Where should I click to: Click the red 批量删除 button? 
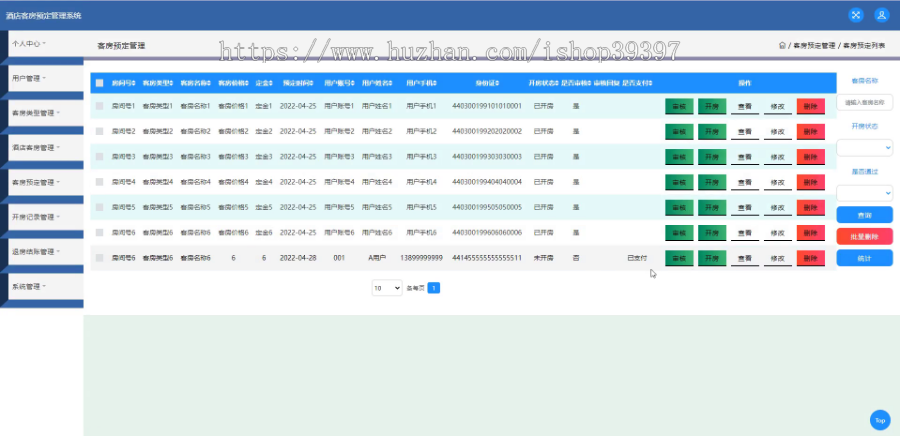[x=864, y=236]
